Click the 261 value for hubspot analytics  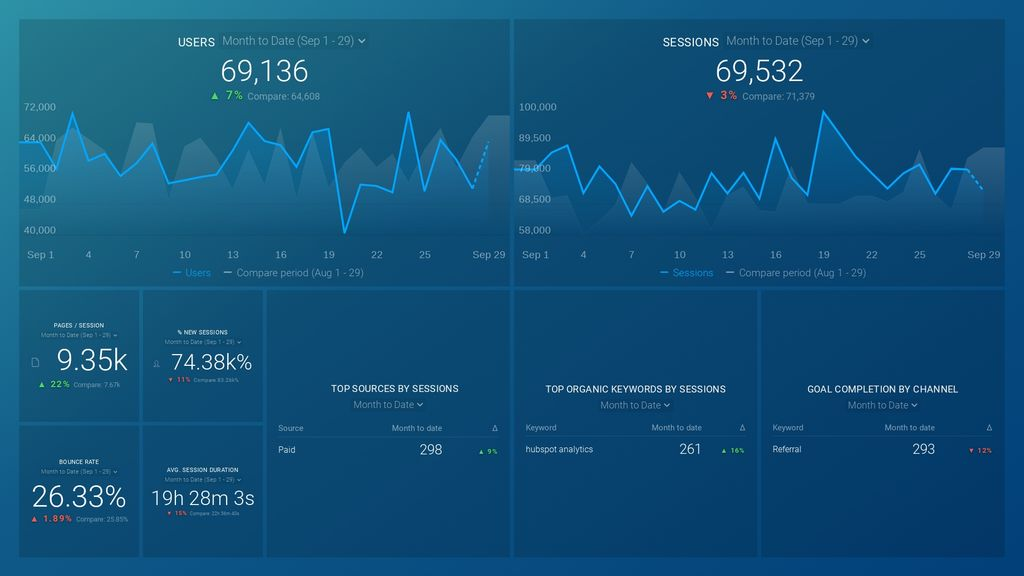pos(690,449)
